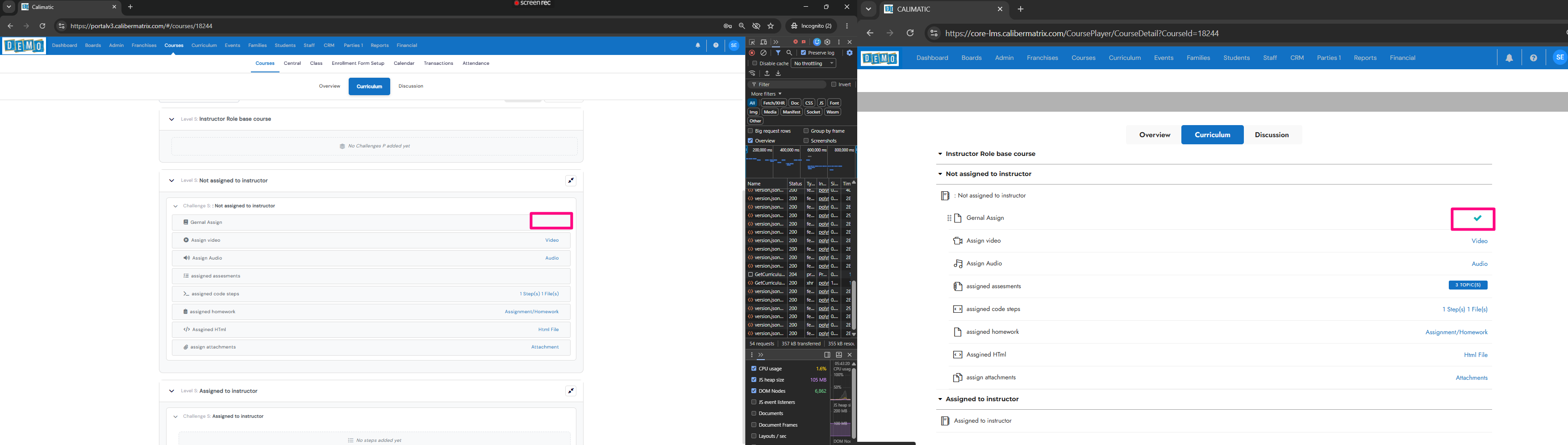Uncheck the Preserve log checkbox
Image resolution: width=1568 pixels, height=445 pixels.
tap(804, 53)
